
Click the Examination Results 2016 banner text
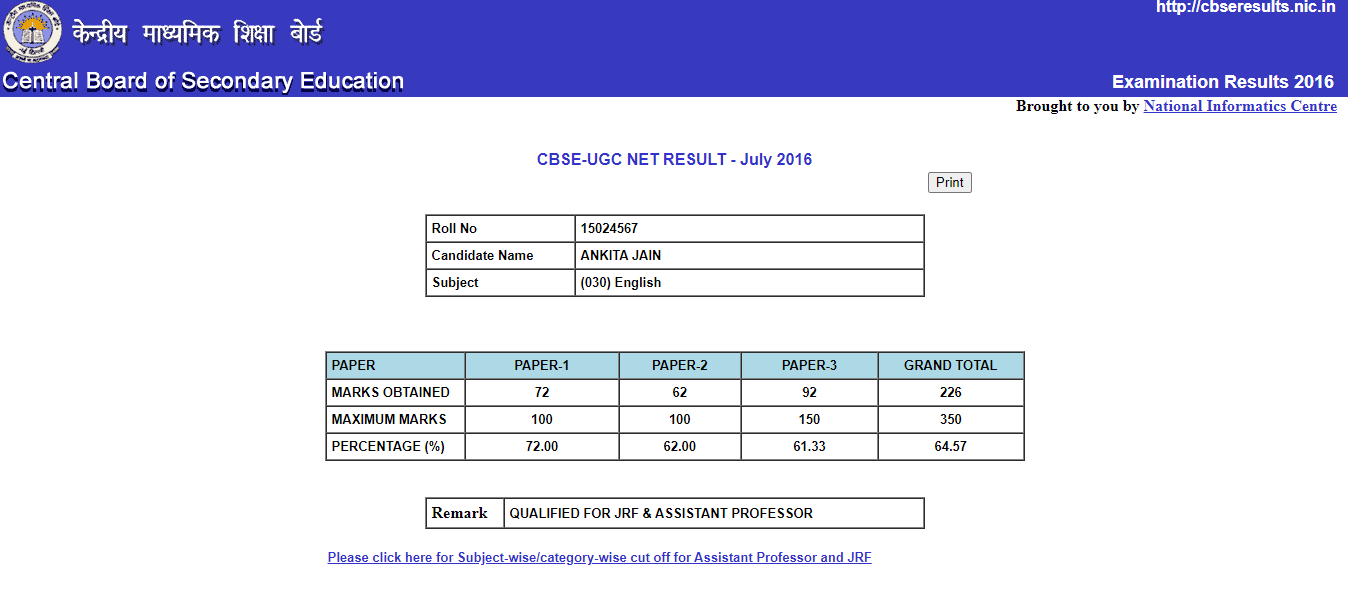pyautogui.click(x=1222, y=82)
